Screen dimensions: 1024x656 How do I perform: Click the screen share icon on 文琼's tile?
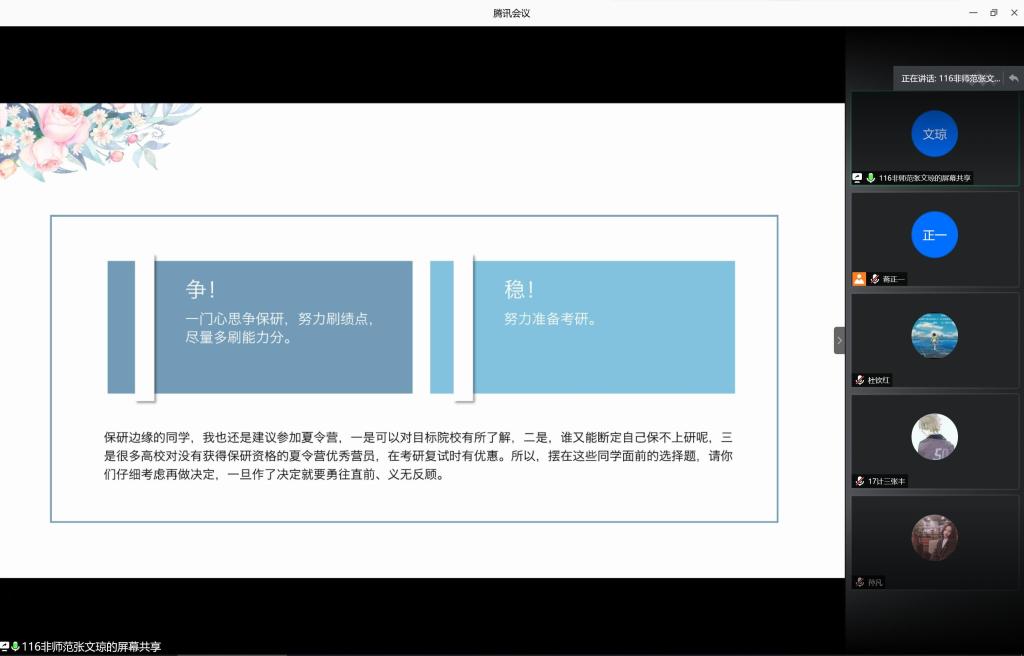[856, 178]
